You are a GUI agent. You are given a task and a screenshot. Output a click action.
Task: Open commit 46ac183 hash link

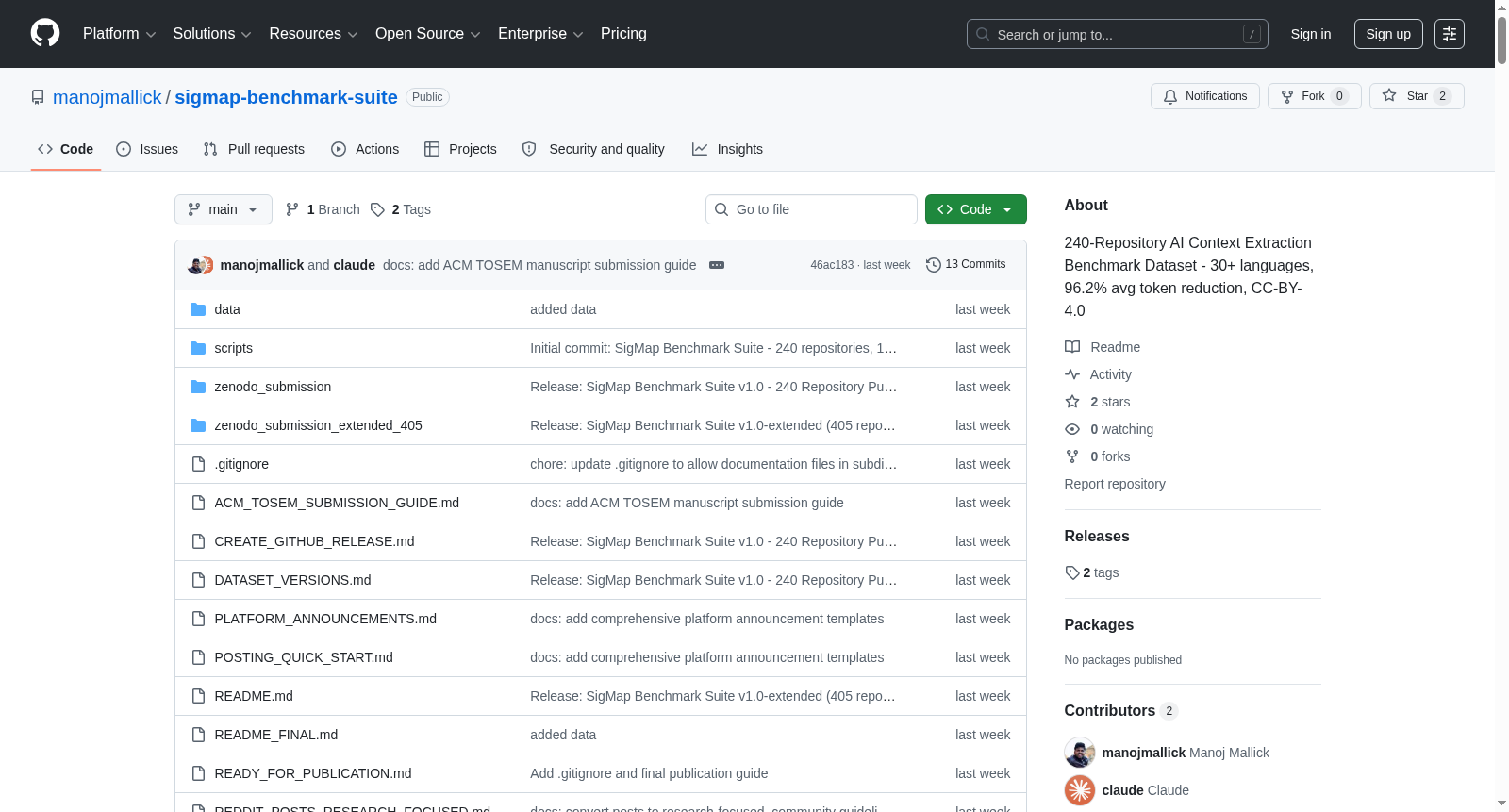click(x=832, y=265)
